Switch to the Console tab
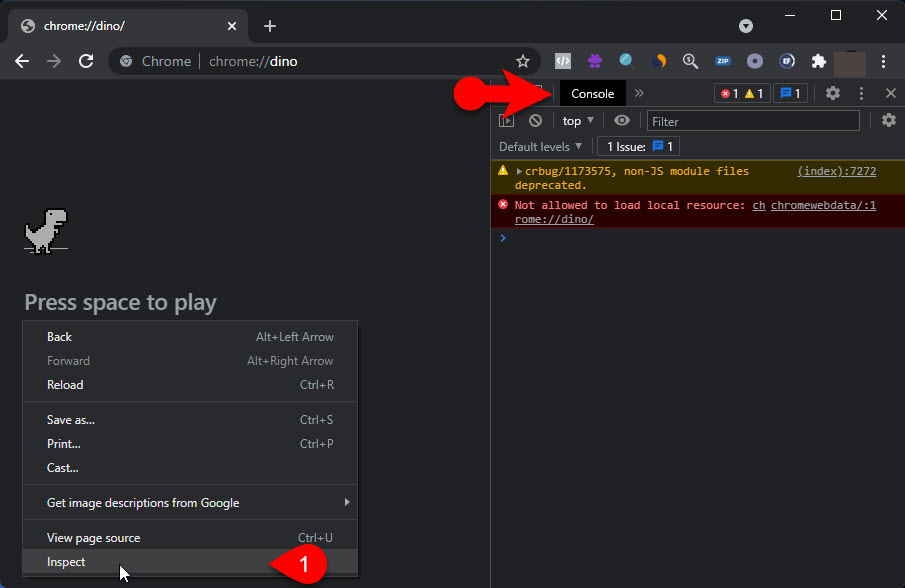 pos(592,93)
